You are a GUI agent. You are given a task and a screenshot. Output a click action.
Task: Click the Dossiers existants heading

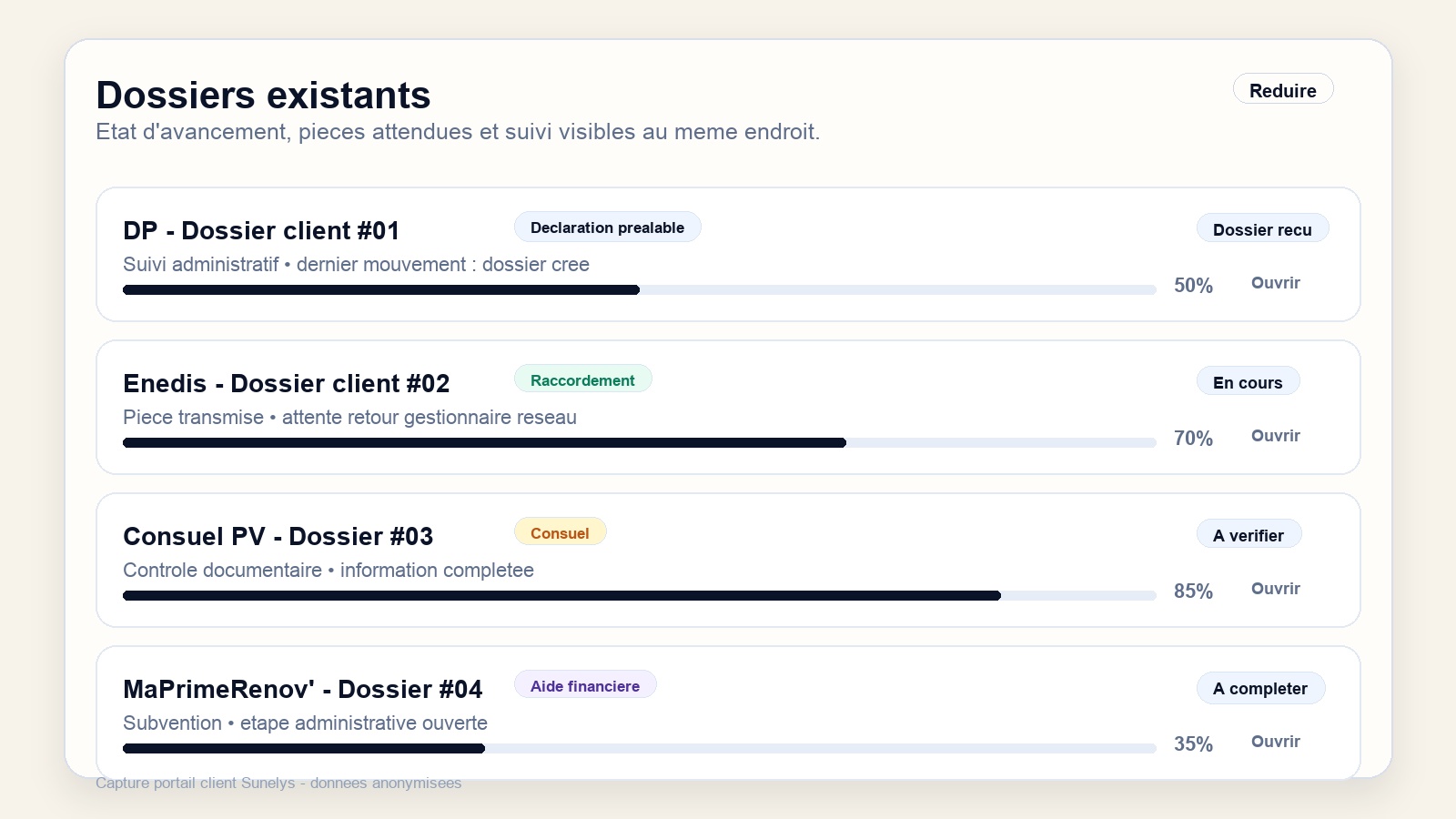(x=263, y=95)
